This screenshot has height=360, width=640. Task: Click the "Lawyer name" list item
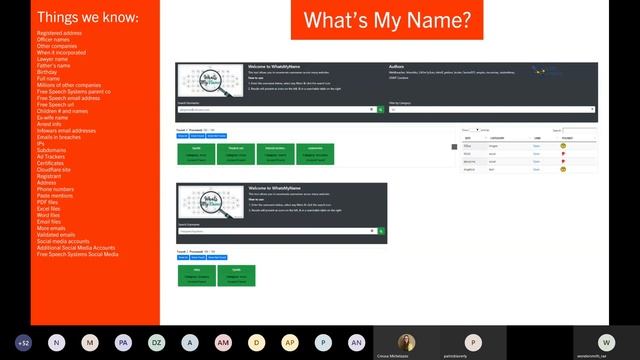click(x=52, y=59)
